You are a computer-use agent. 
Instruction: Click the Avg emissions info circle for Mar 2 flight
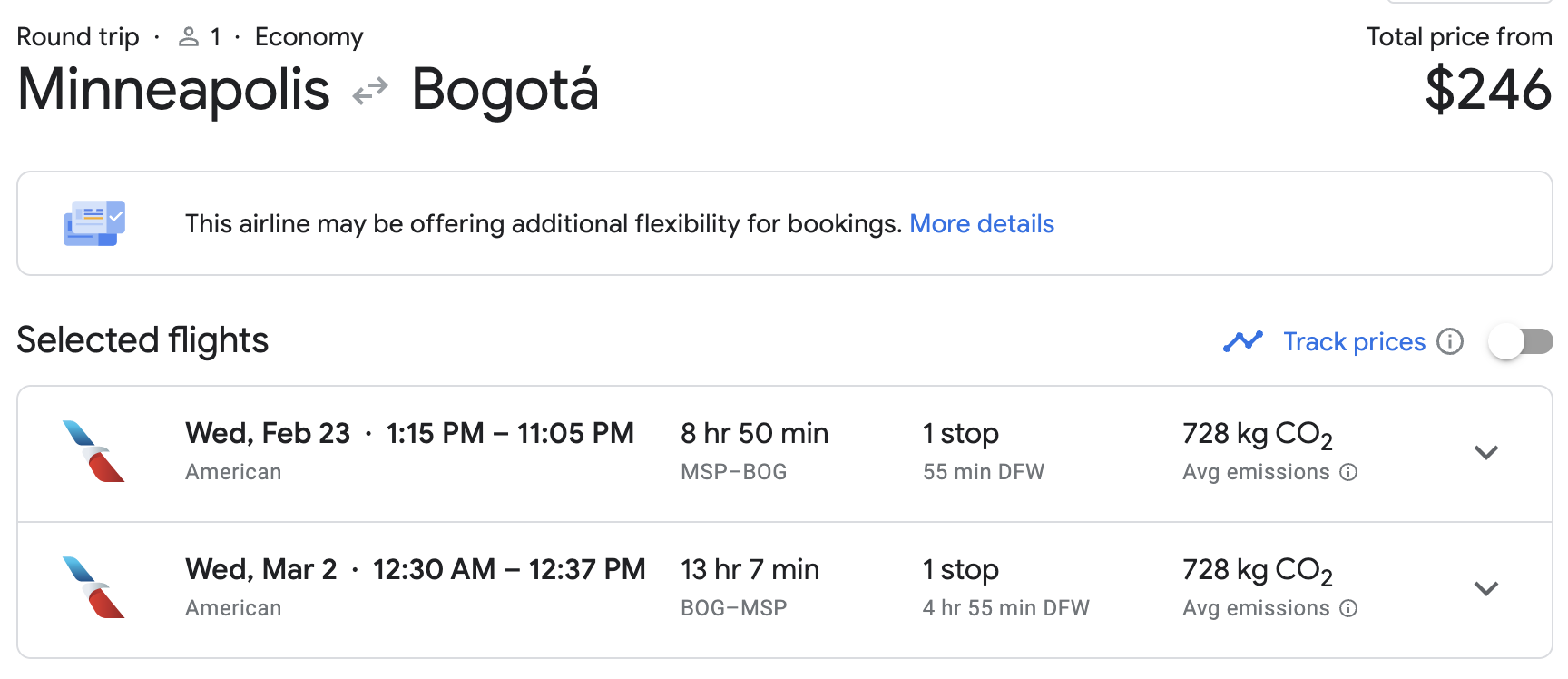1349,608
